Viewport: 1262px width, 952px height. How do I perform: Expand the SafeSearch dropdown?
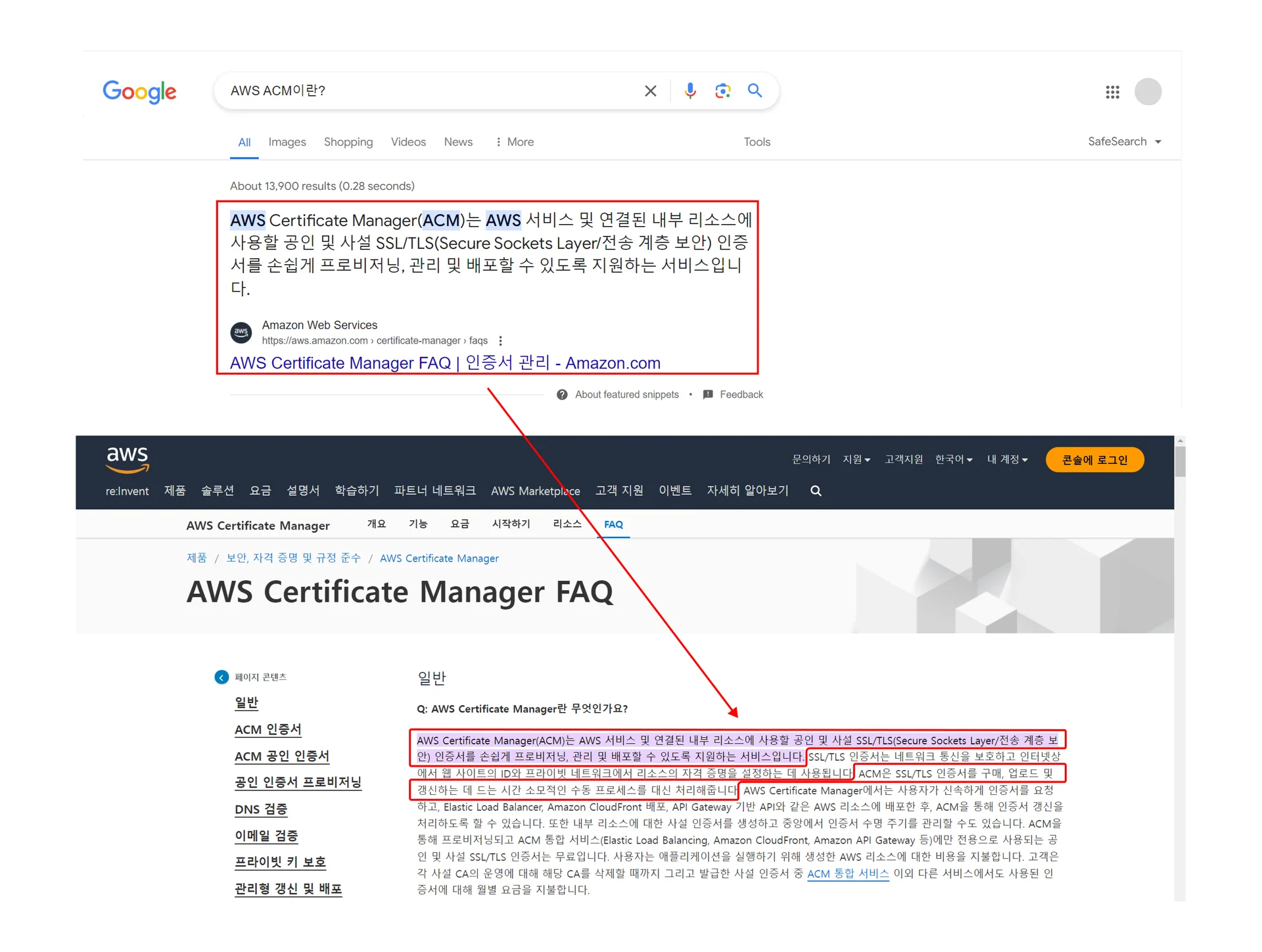(x=1124, y=141)
